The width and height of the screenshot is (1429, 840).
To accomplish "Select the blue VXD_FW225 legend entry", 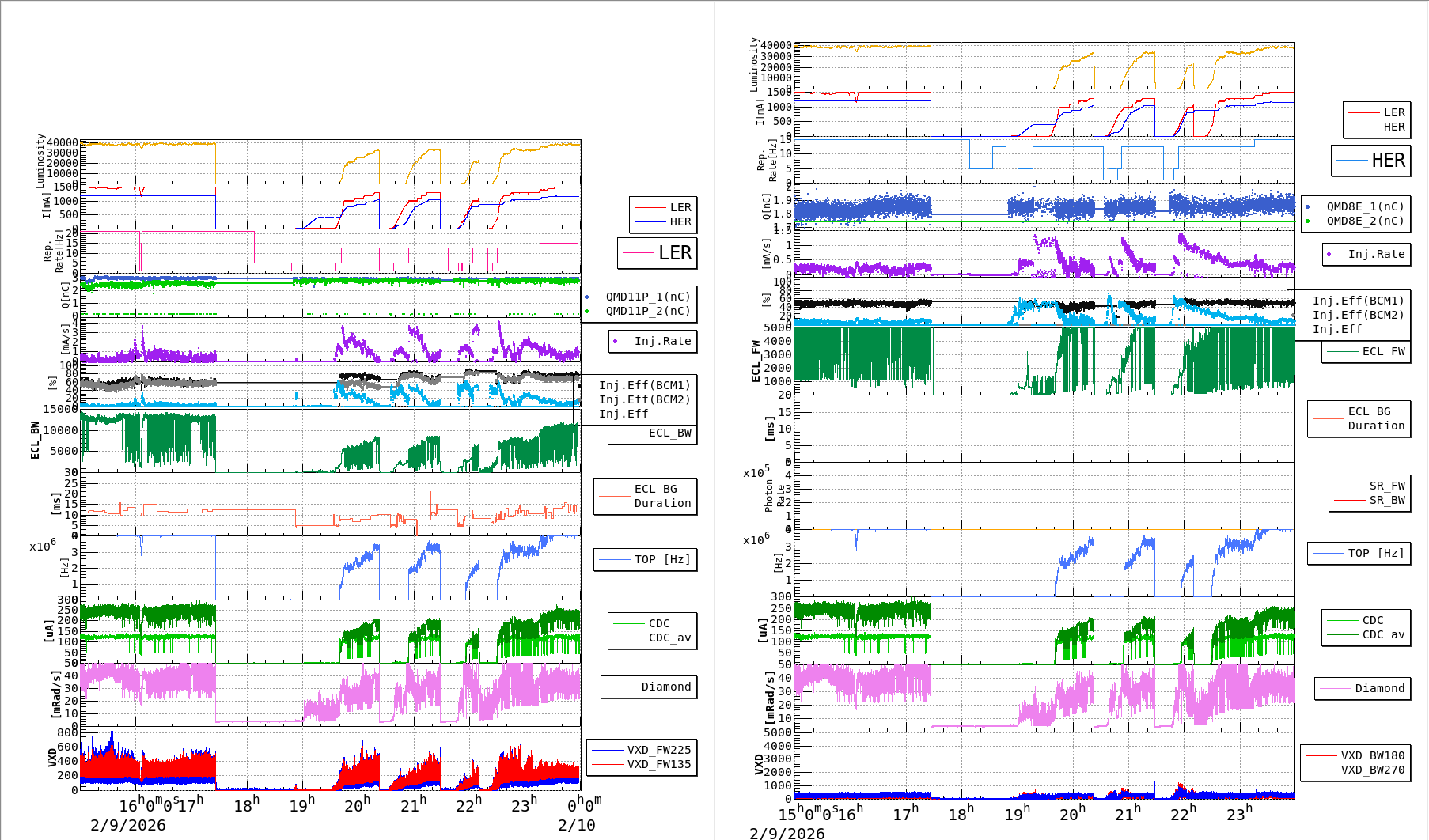I will click(x=642, y=751).
